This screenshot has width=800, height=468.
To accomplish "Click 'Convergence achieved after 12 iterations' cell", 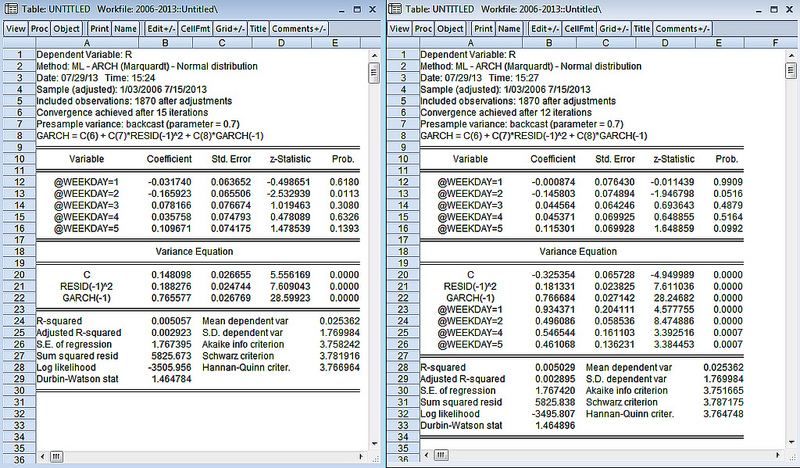I will click(x=506, y=112).
